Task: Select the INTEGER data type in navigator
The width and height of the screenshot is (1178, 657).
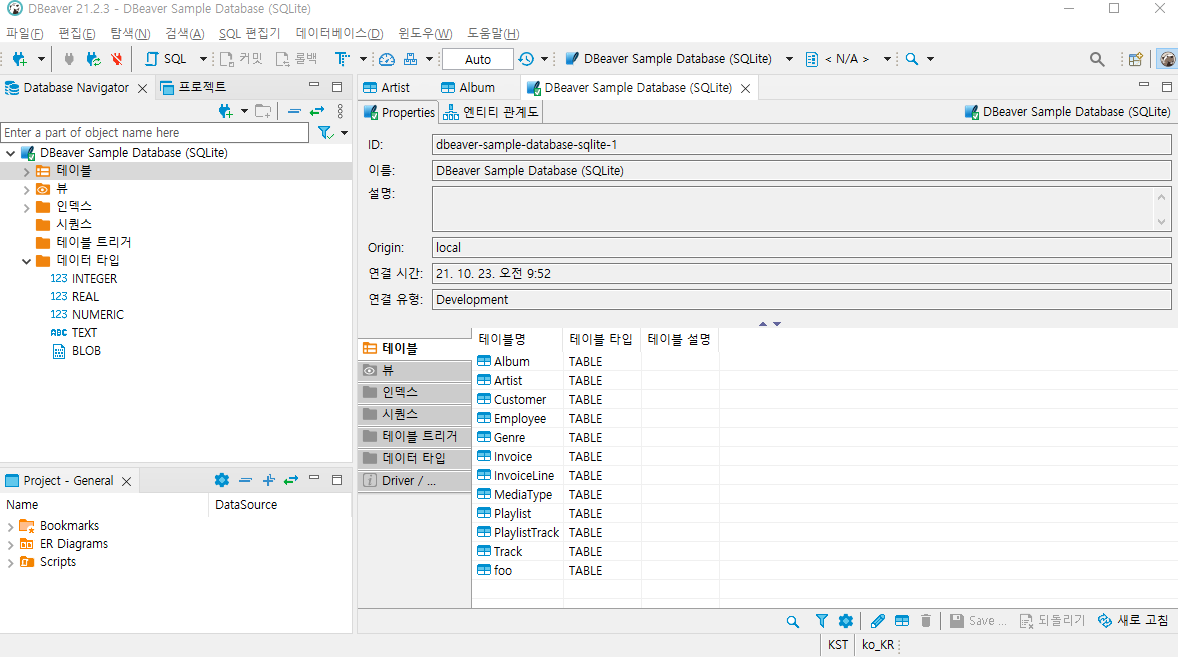Action: click(x=84, y=279)
